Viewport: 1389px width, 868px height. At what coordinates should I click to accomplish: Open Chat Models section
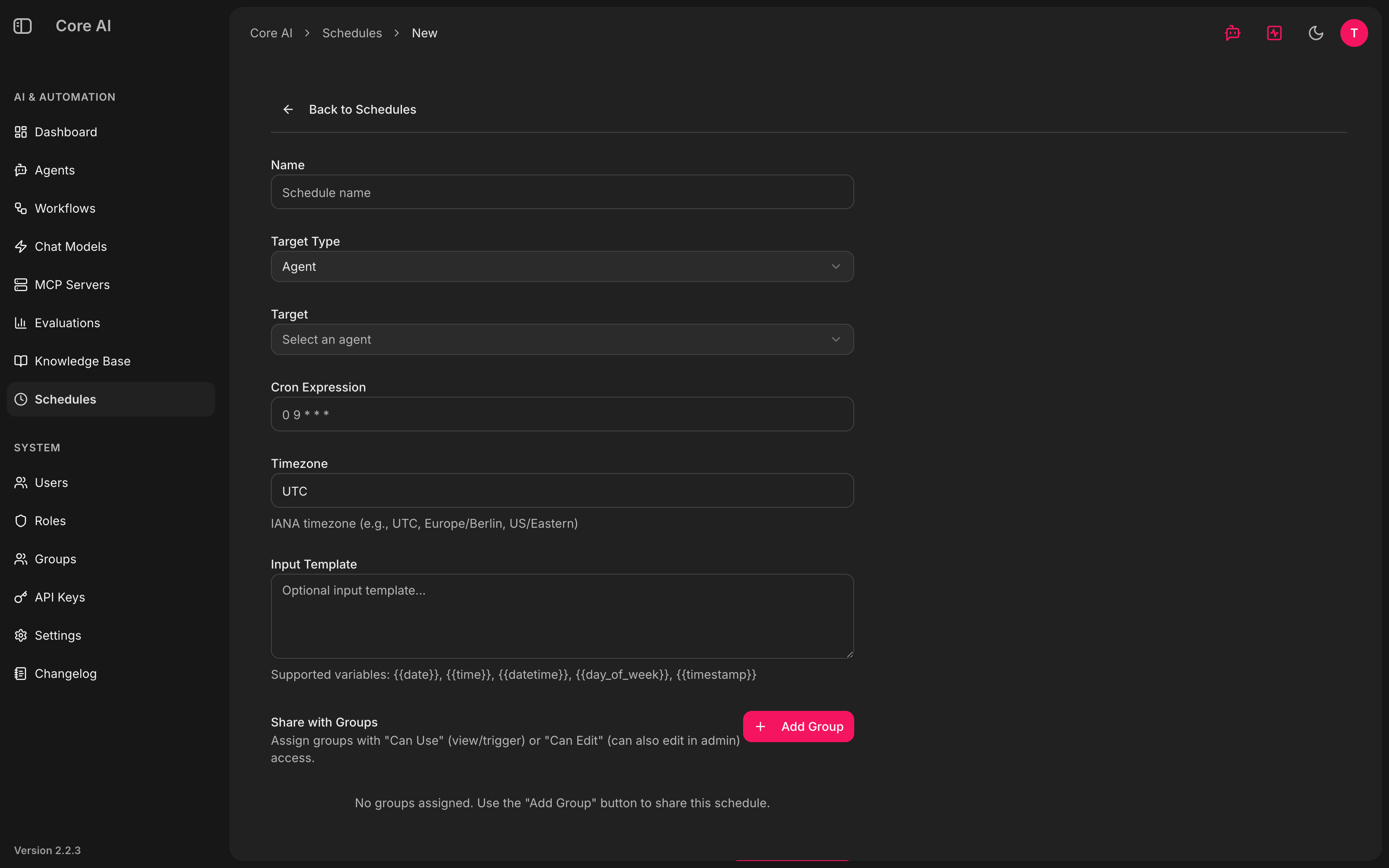111,246
